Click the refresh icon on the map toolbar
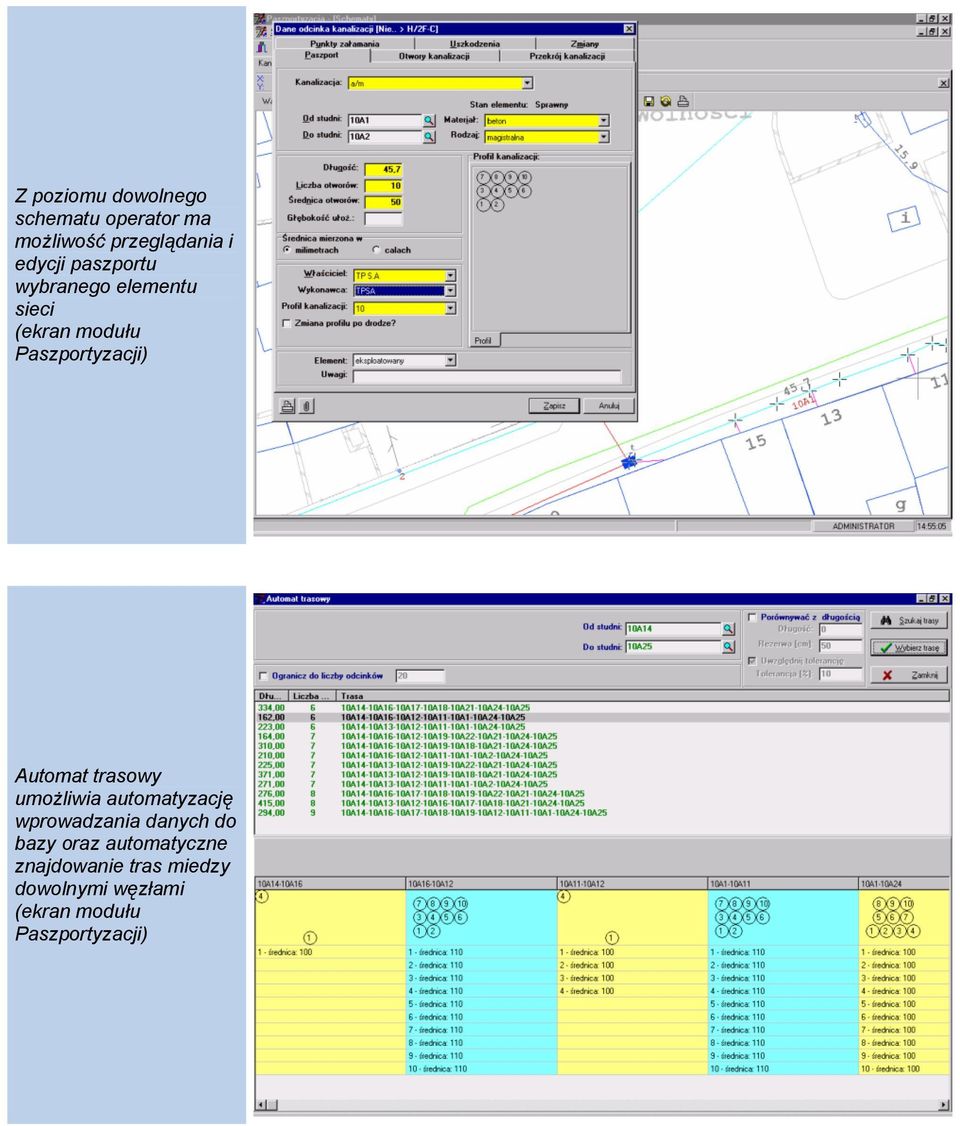The height and width of the screenshot is (1126, 960). [666, 102]
